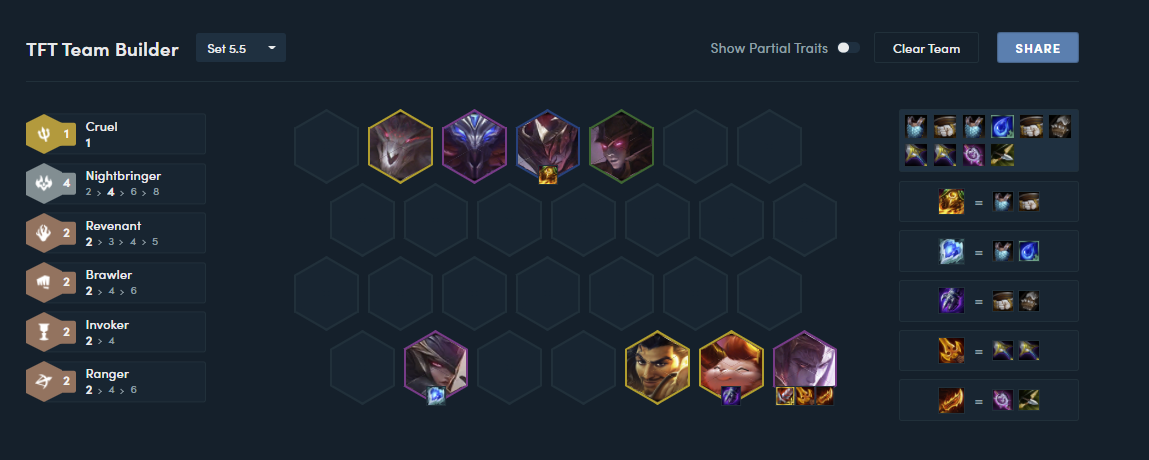The image size is (1149, 460).
Task: Click the Cruel trait icon
Action: pyautogui.click(x=43, y=133)
